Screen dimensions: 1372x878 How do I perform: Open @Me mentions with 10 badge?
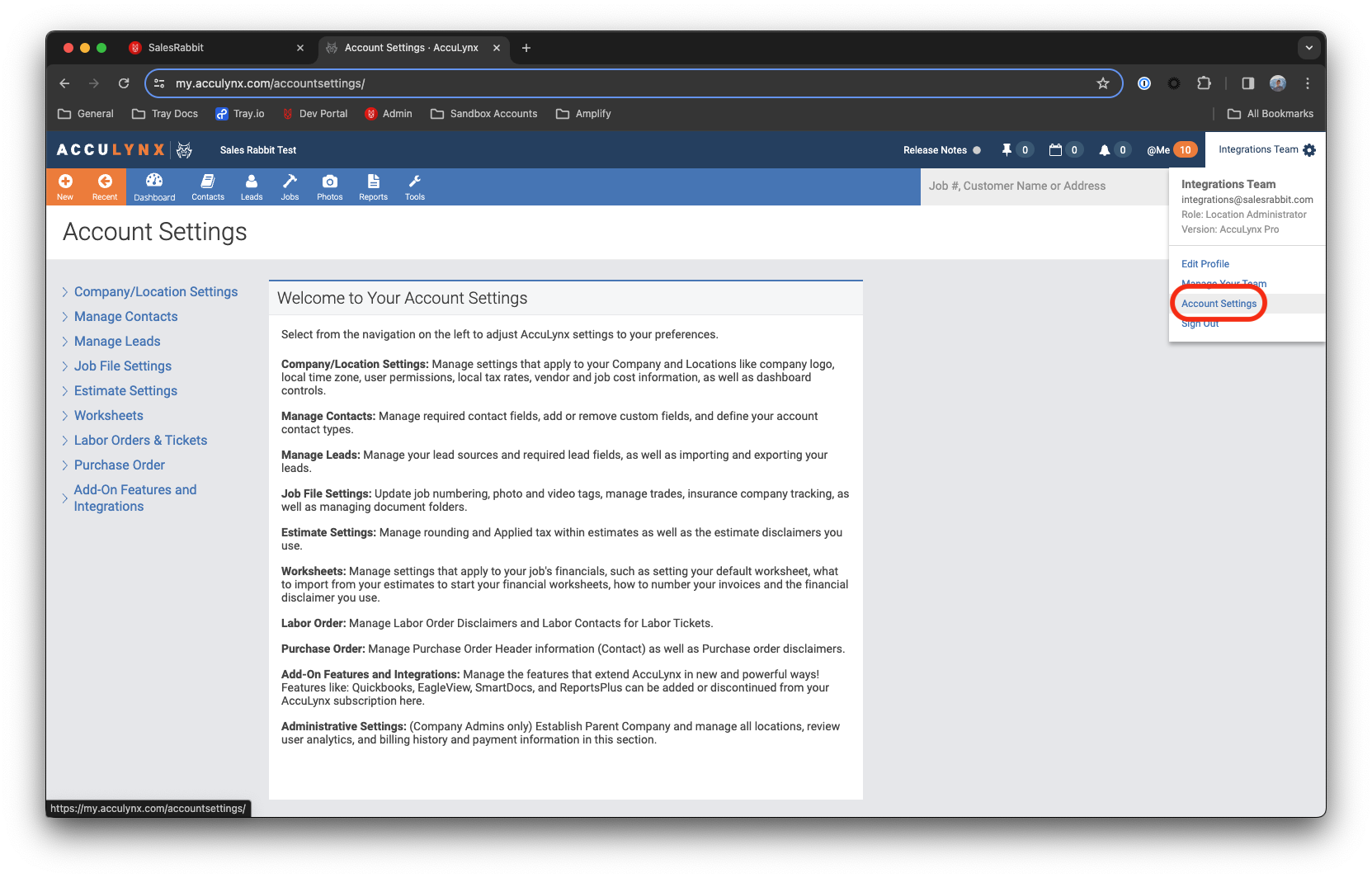click(x=1172, y=150)
